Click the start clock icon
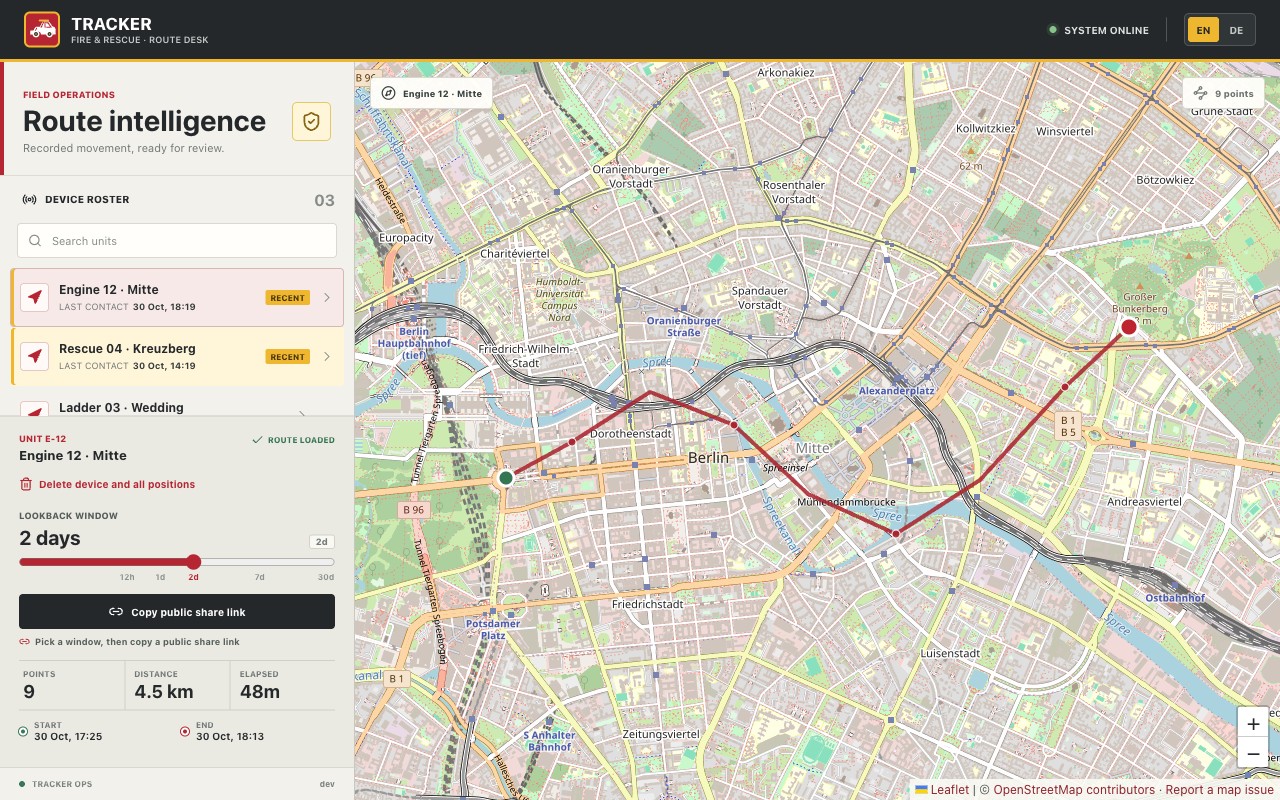Viewport: 1280px width, 800px height. [23, 731]
